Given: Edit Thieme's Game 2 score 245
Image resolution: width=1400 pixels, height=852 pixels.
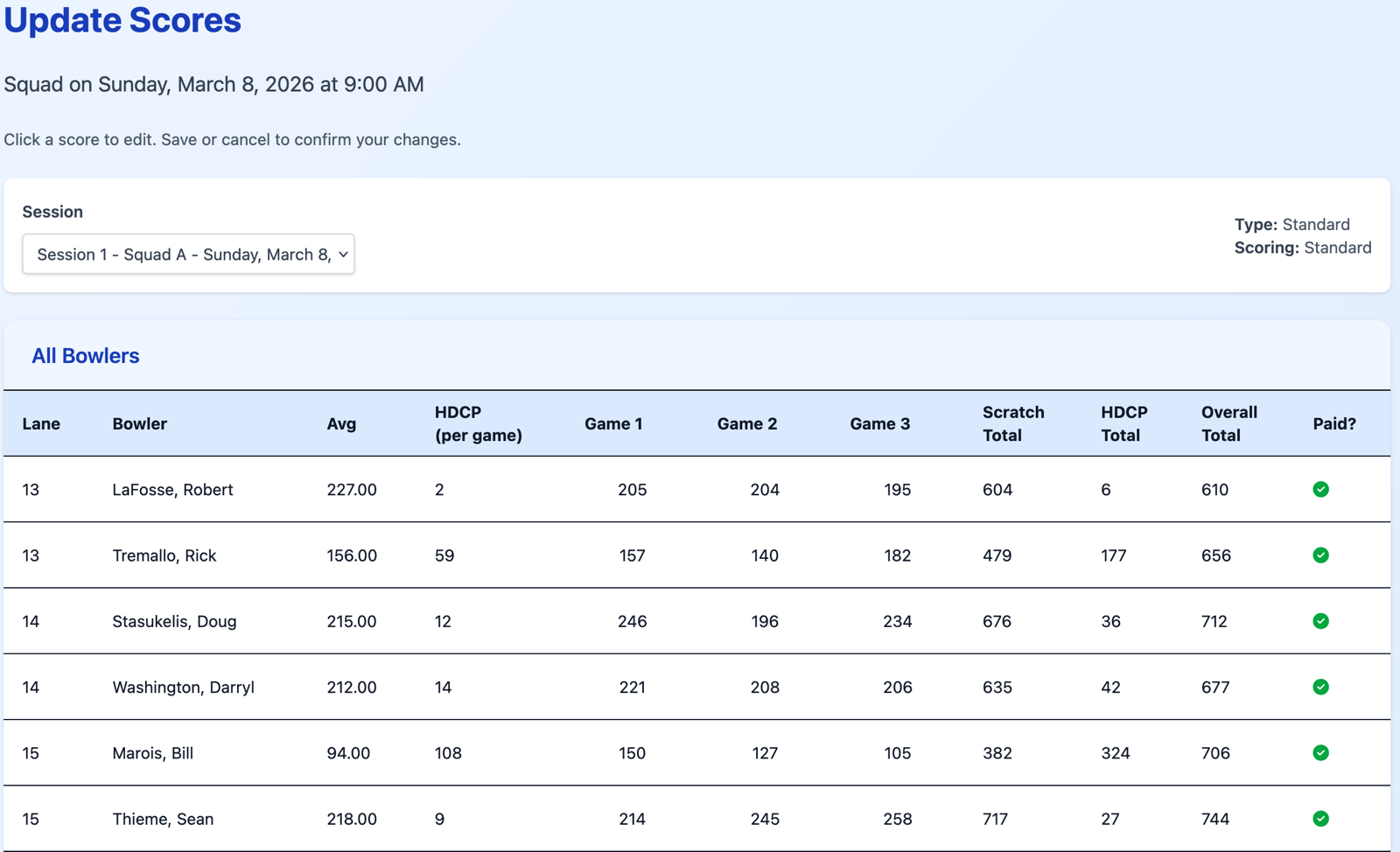Looking at the screenshot, I should pyautogui.click(x=765, y=819).
